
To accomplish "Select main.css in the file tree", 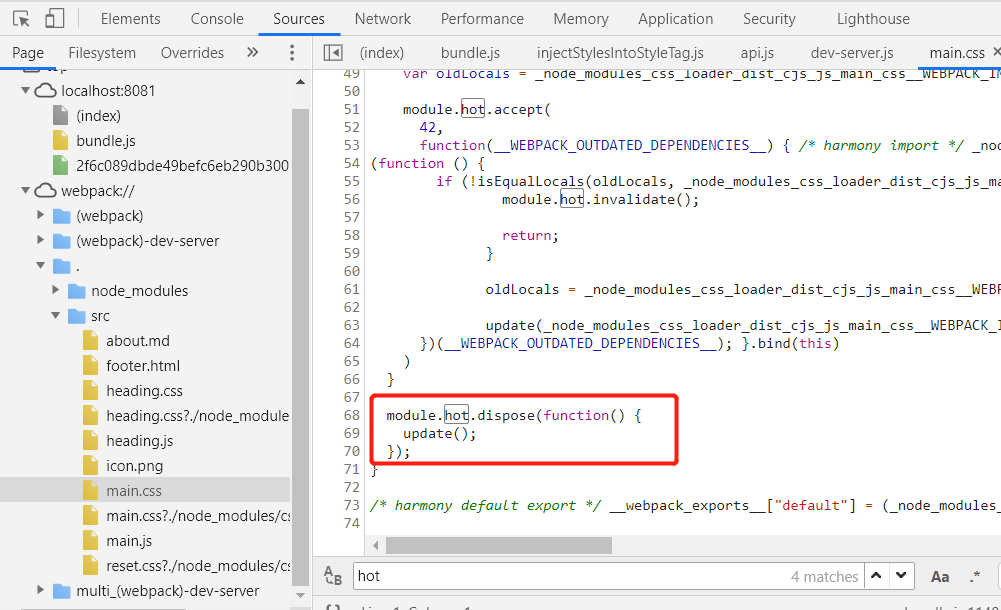I will pos(134,490).
